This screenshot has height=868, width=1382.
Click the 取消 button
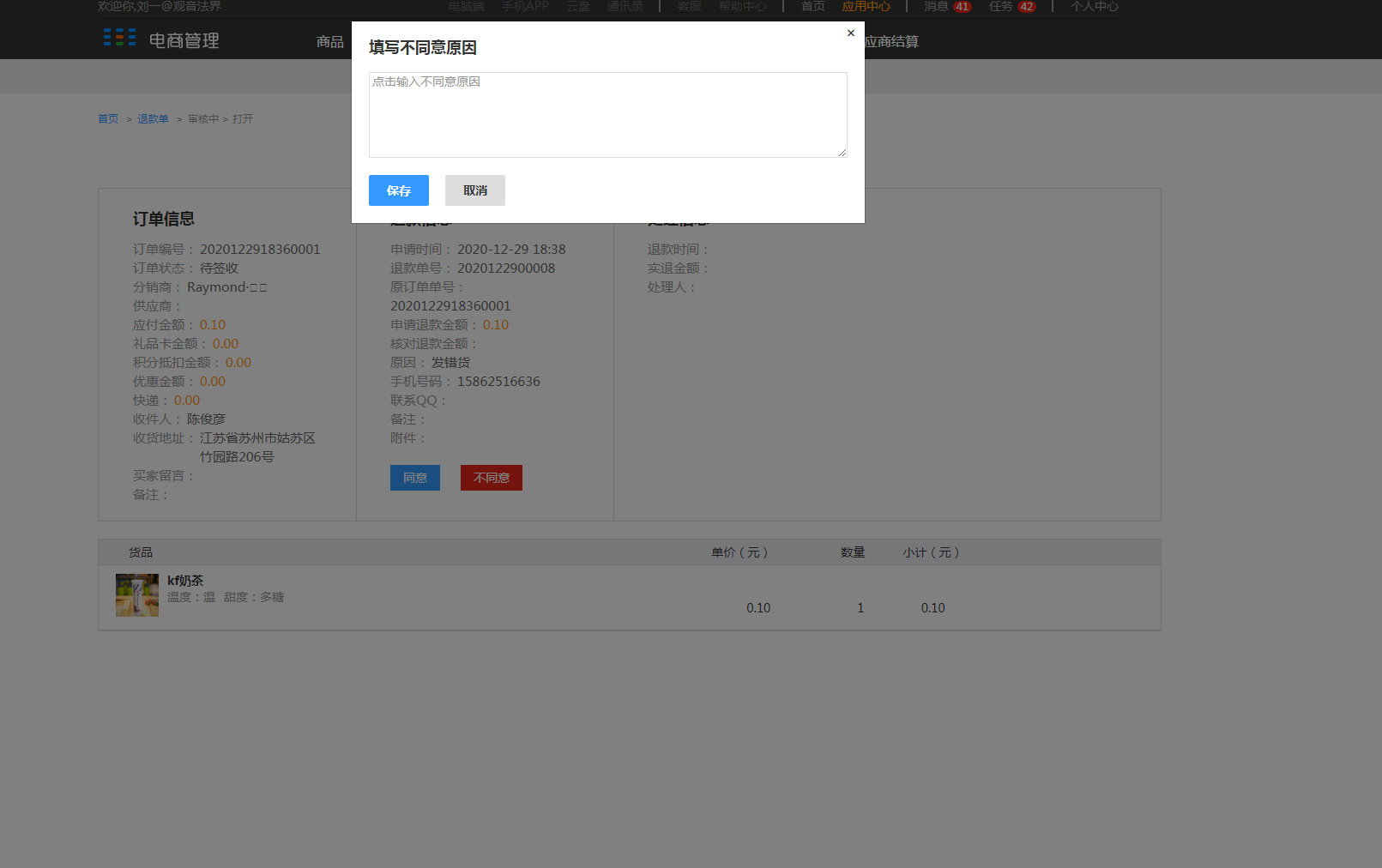tap(475, 190)
